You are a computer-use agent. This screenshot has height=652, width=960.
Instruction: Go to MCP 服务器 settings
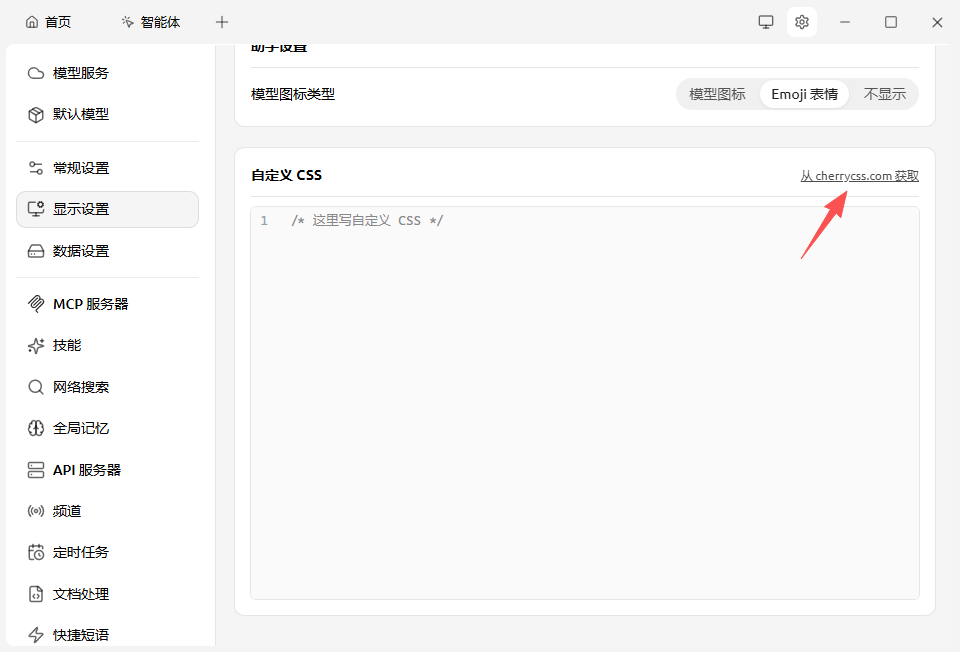(x=108, y=304)
